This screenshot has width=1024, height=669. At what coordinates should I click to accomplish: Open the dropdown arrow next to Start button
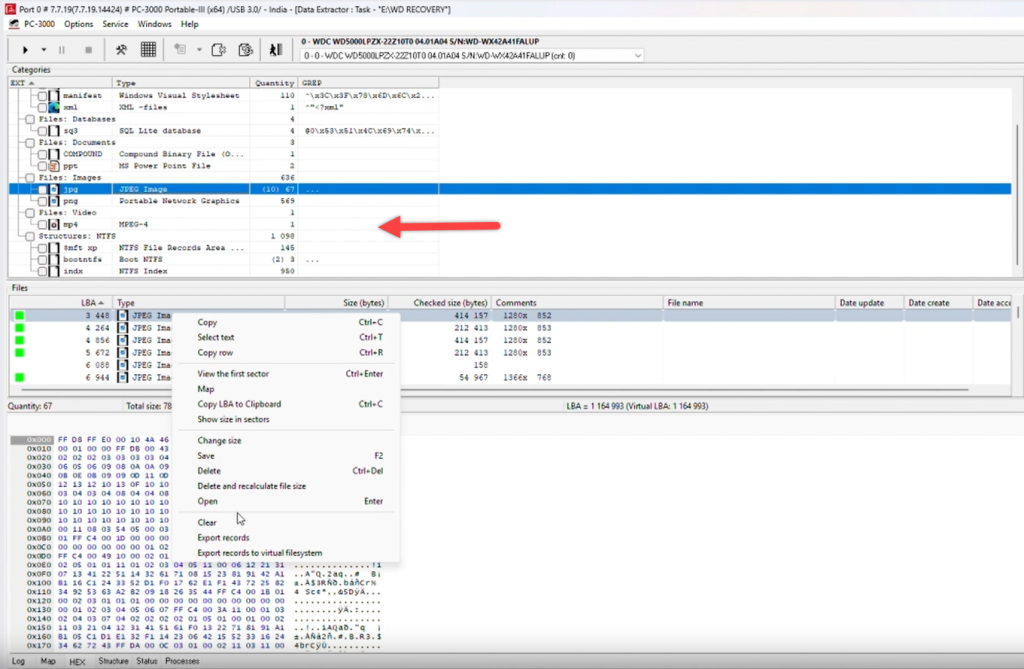pyautogui.click(x=43, y=49)
